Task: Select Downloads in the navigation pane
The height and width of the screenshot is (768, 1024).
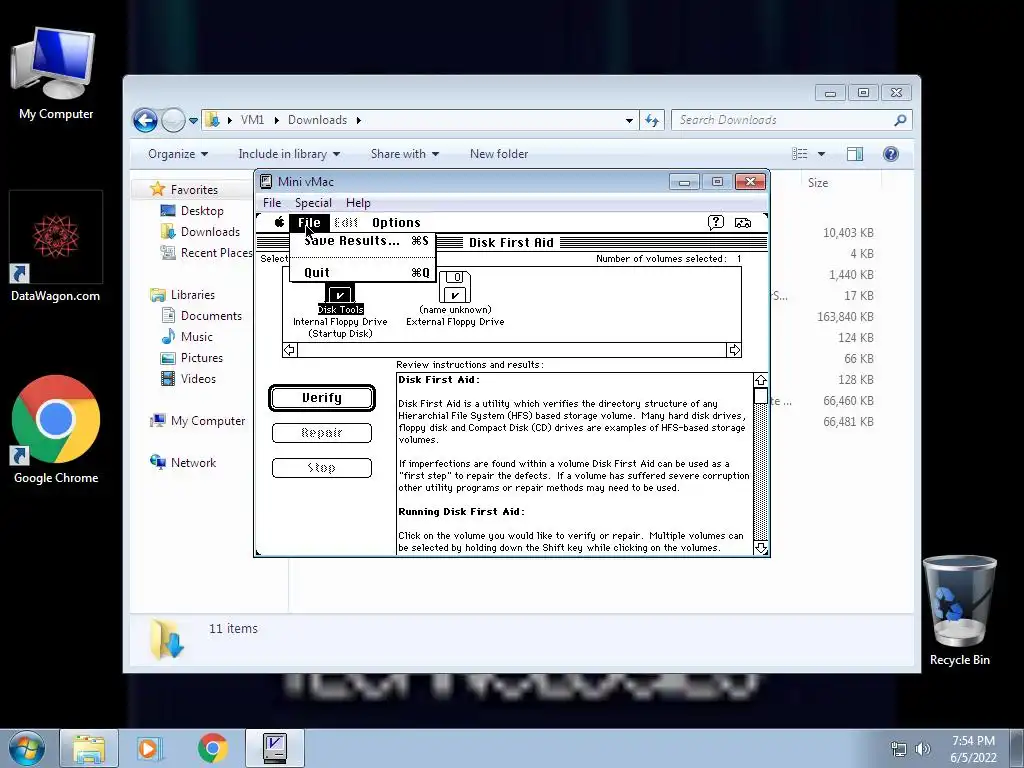Action: click(x=210, y=232)
